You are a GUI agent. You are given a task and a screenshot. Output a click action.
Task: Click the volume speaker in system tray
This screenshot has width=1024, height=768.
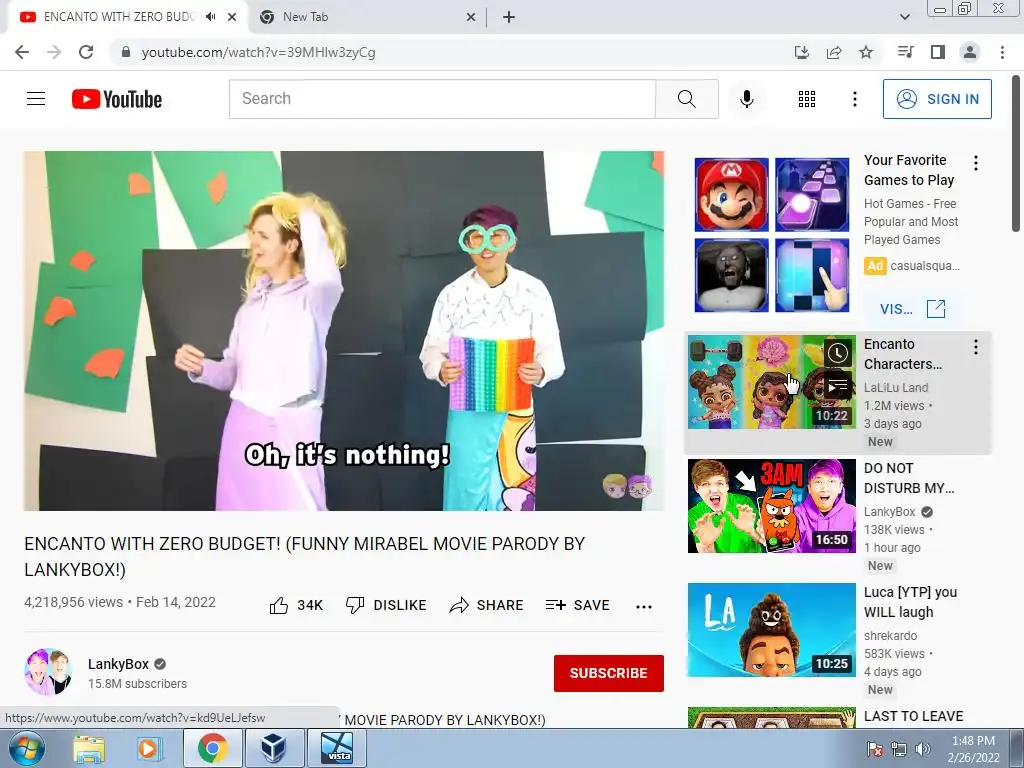(922, 749)
